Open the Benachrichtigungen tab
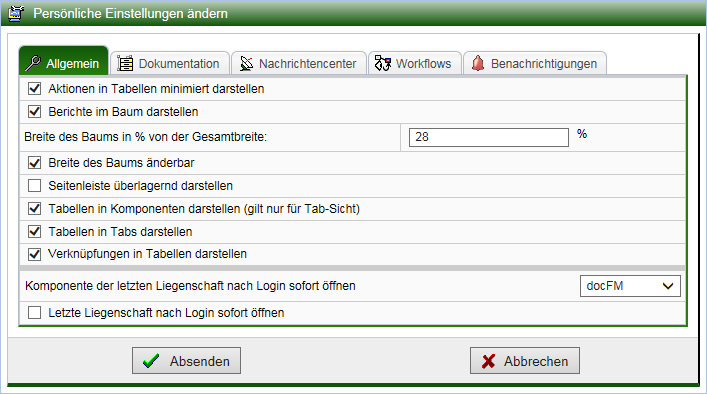This screenshot has height=394, width=707. click(x=535, y=63)
